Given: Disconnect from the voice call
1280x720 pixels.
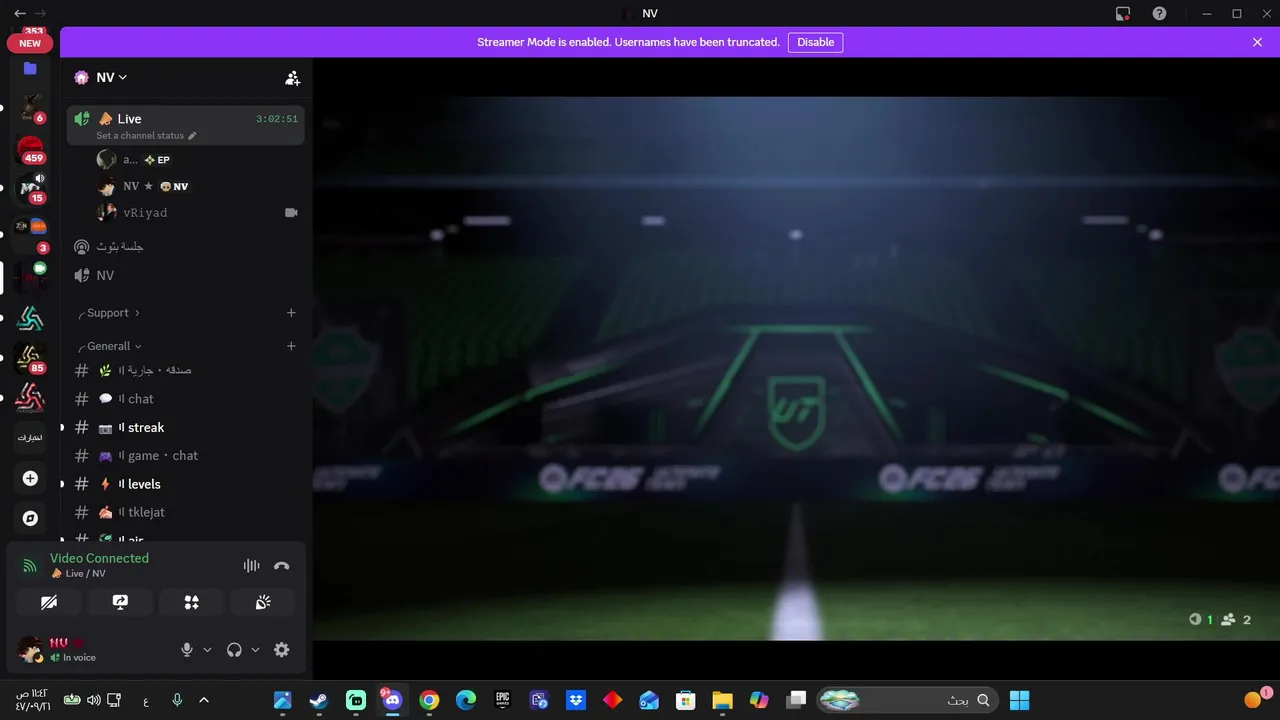Looking at the screenshot, I should click(x=282, y=566).
